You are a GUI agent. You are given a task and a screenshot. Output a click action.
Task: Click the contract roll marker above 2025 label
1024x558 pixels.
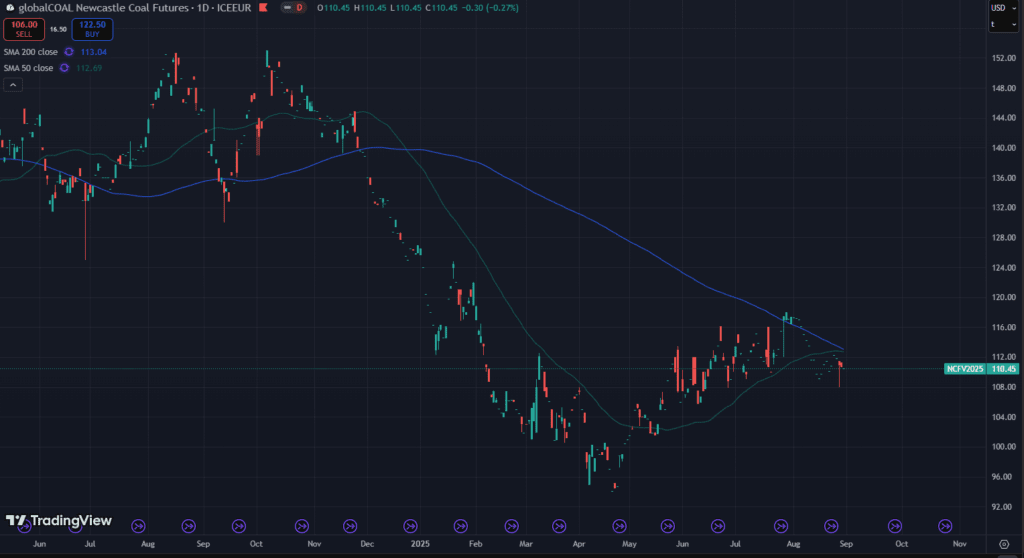409,523
